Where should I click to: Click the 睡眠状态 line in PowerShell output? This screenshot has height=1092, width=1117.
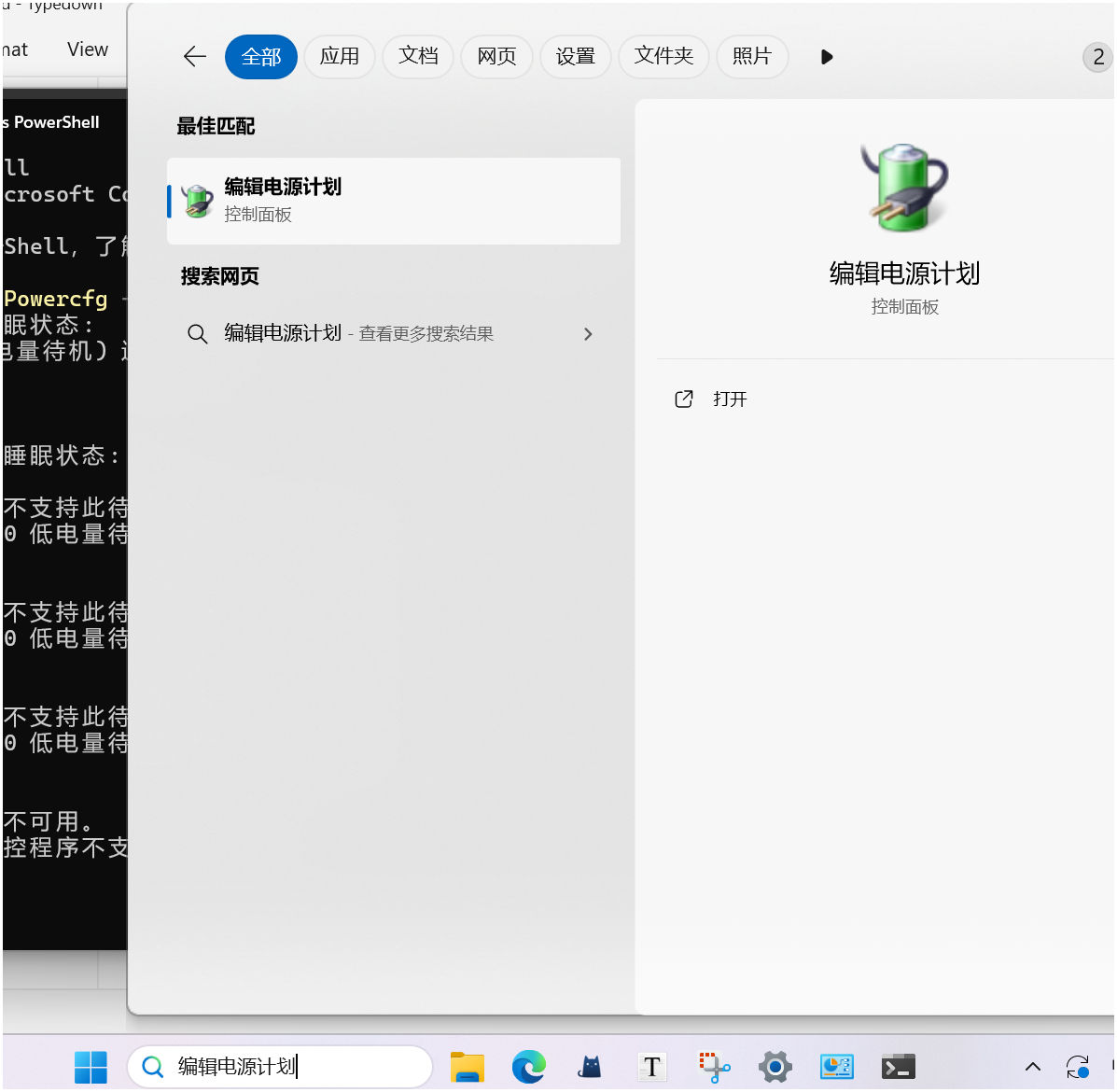point(62,455)
